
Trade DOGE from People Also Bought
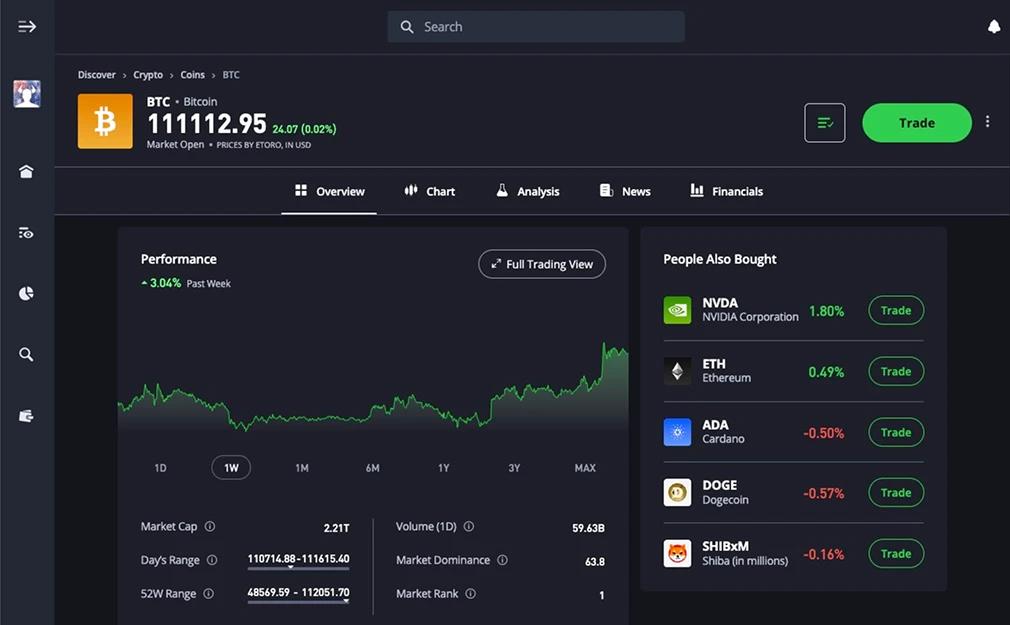[x=896, y=493]
